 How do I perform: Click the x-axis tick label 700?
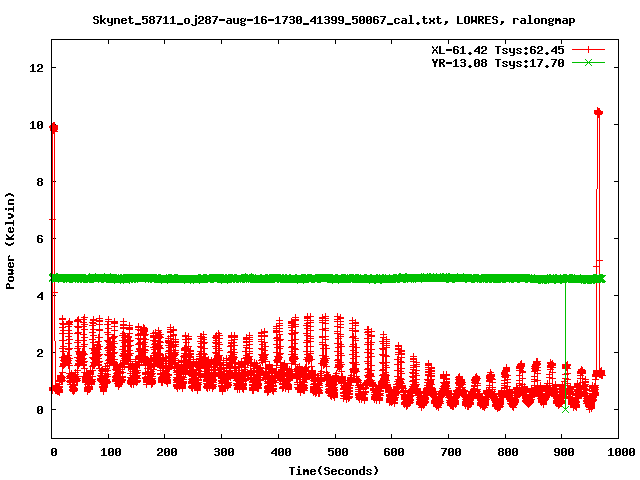click(451, 452)
